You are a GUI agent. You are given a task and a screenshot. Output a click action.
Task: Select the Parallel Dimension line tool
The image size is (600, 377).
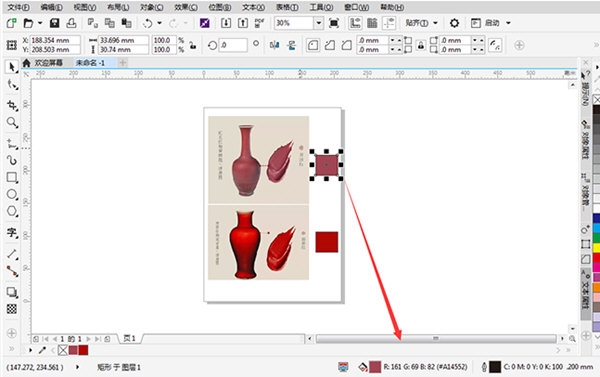(x=12, y=254)
